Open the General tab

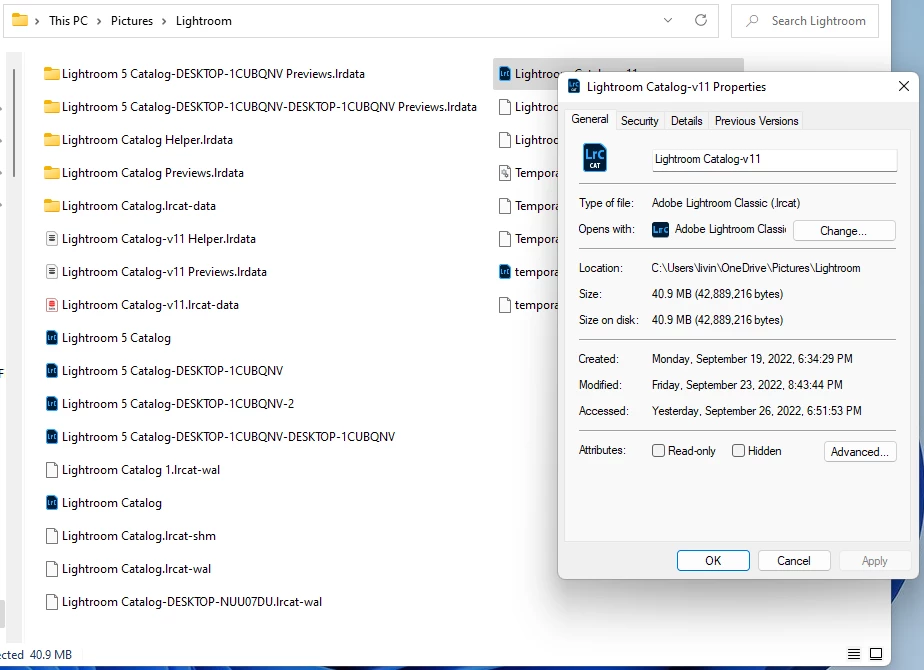[x=590, y=119]
